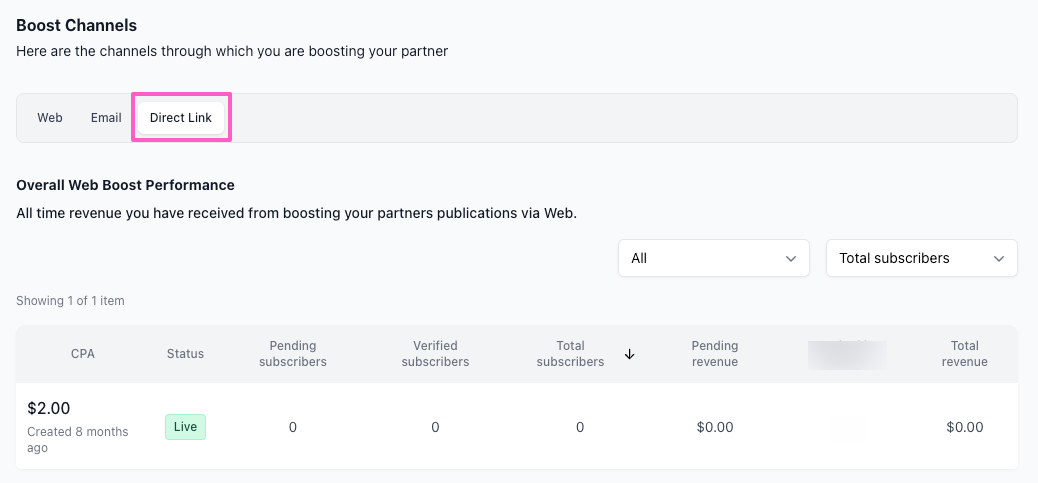The image size is (1038, 483).
Task: Click the $0.00 pending revenue value
Action: pos(715,427)
